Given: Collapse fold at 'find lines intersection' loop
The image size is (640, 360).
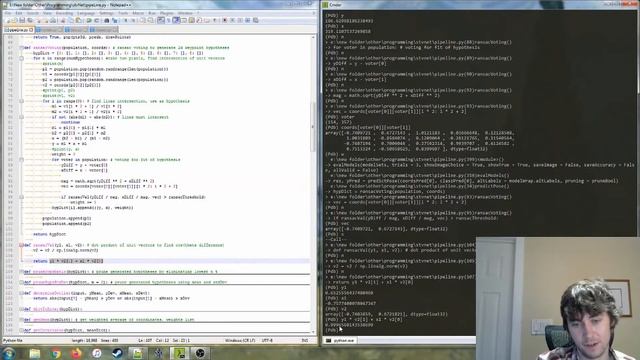Looking at the screenshot, I should (21, 101).
